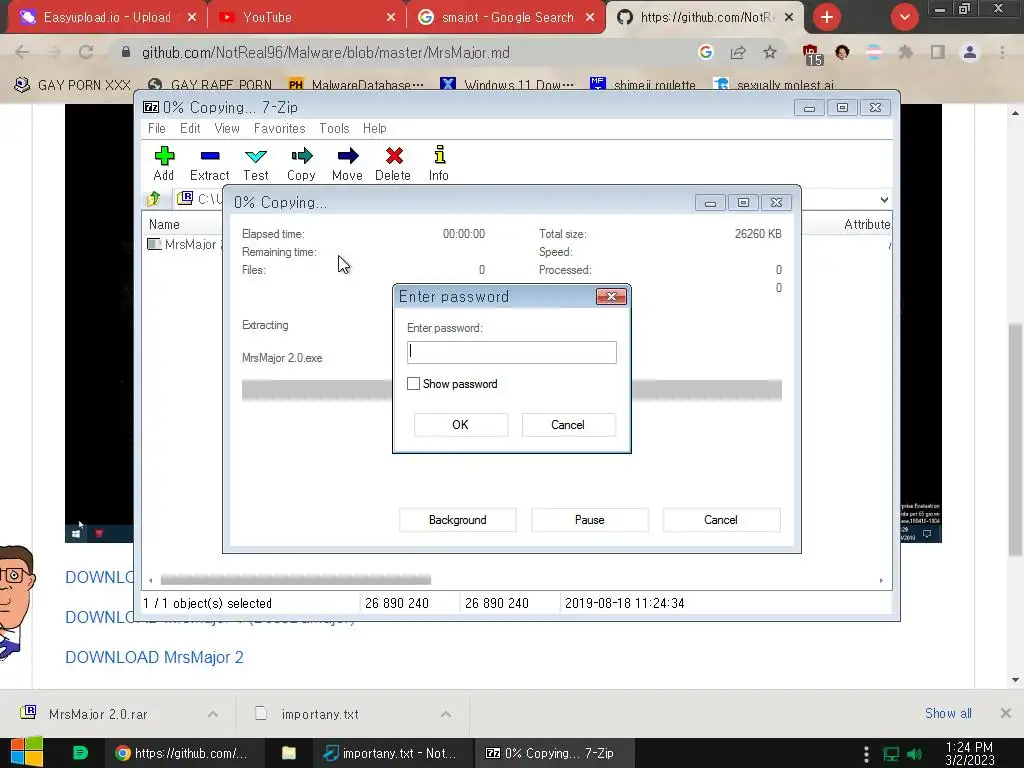Screen dimensions: 1024x768
Task: Open the browser three-dot menu
Action: point(1002,52)
